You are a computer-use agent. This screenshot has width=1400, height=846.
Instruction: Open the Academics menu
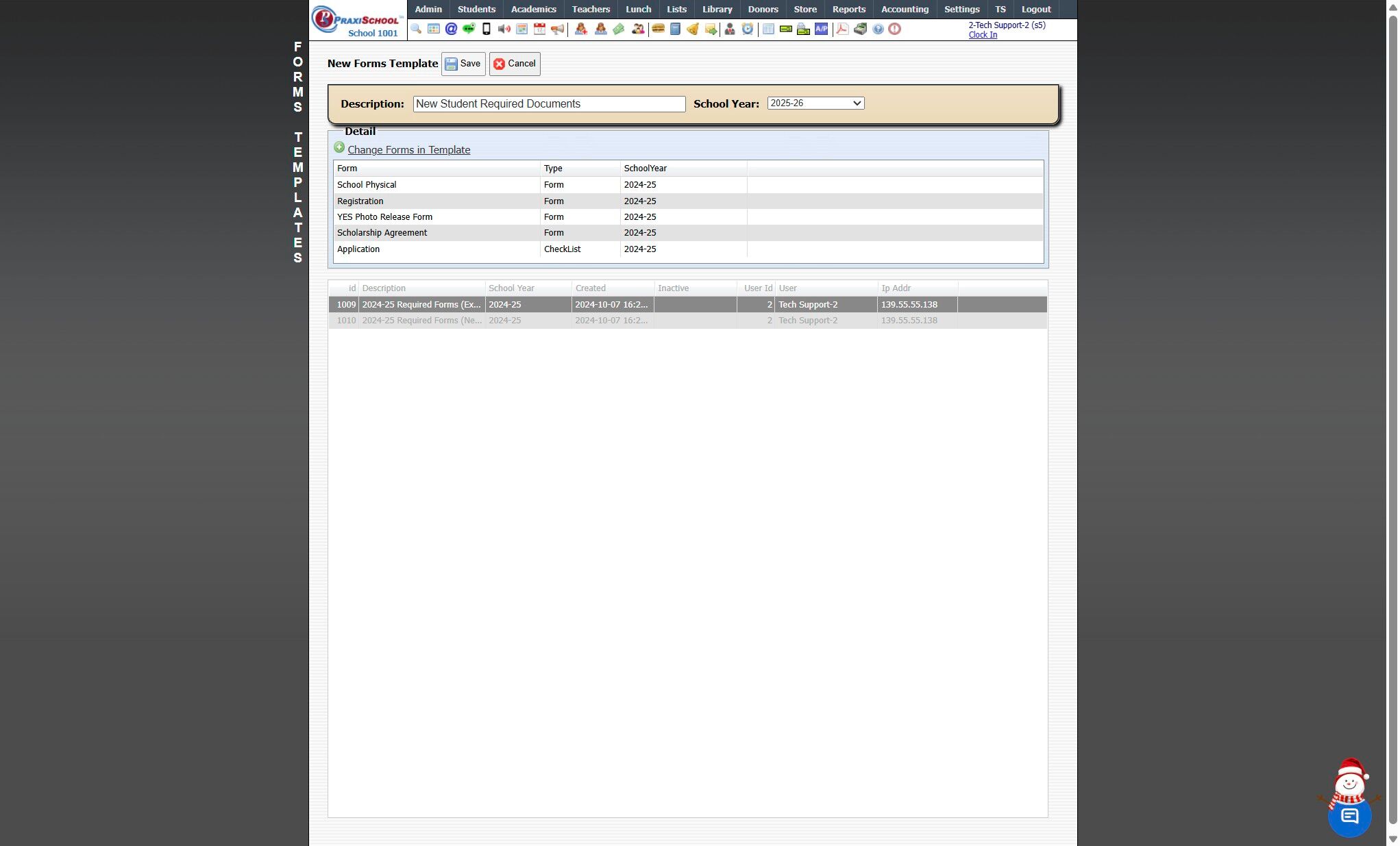[x=533, y=10]
